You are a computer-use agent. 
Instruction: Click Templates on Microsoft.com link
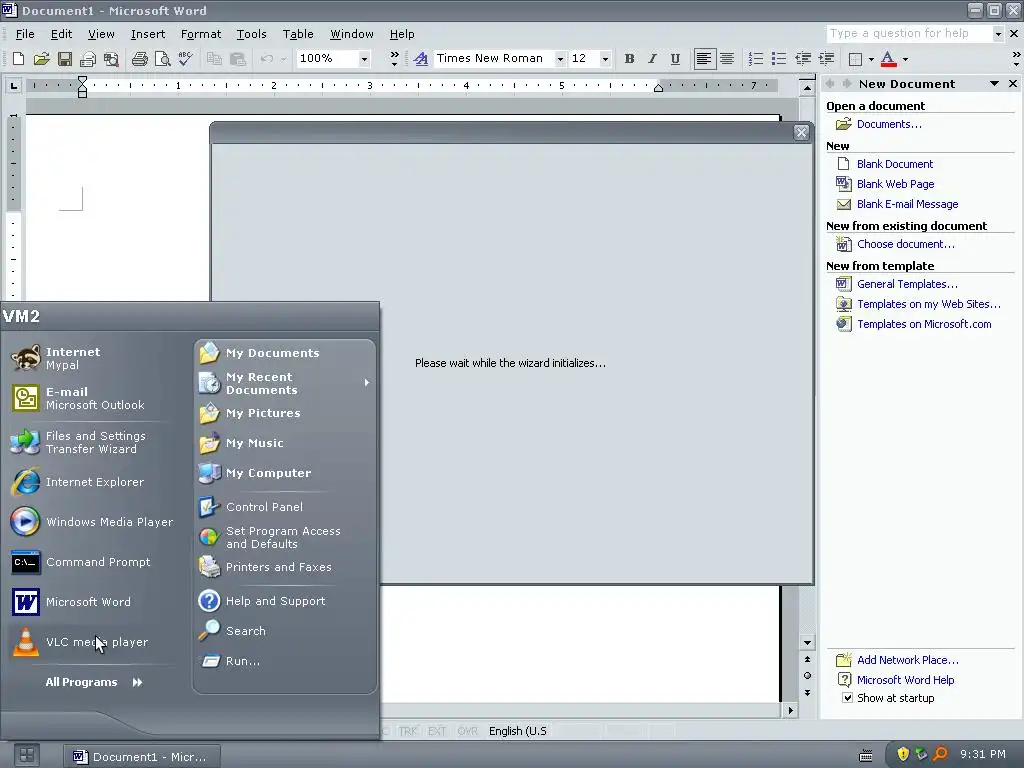924,324
